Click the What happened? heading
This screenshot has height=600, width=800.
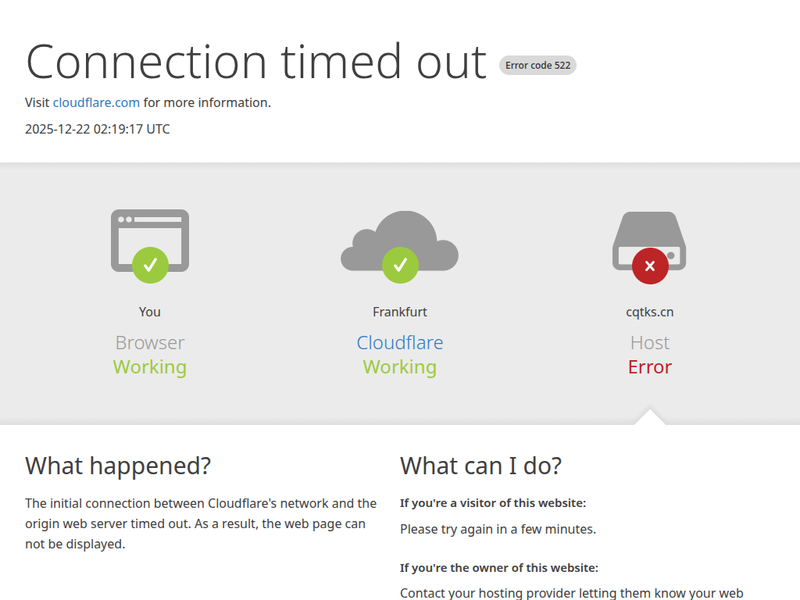[118, 465]
